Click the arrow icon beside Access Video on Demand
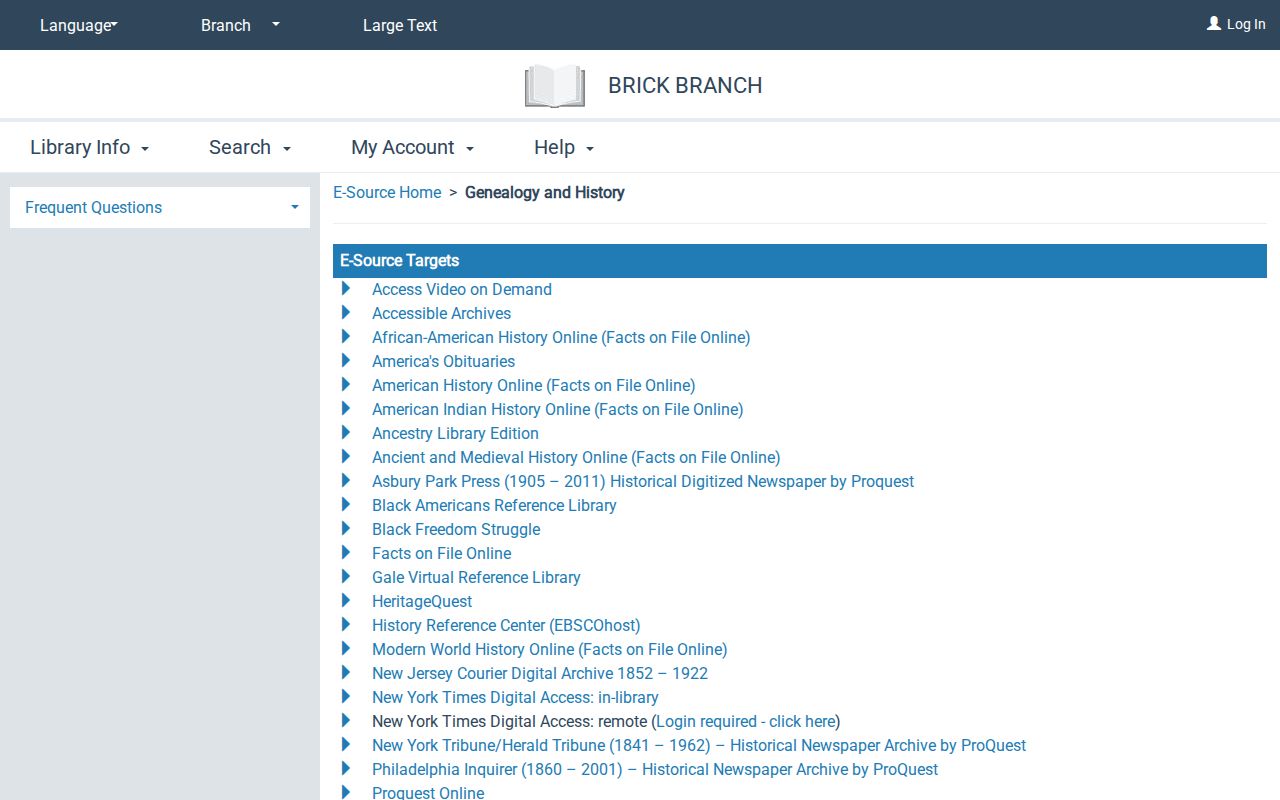 pyautogui.click(x=346, y=288)
